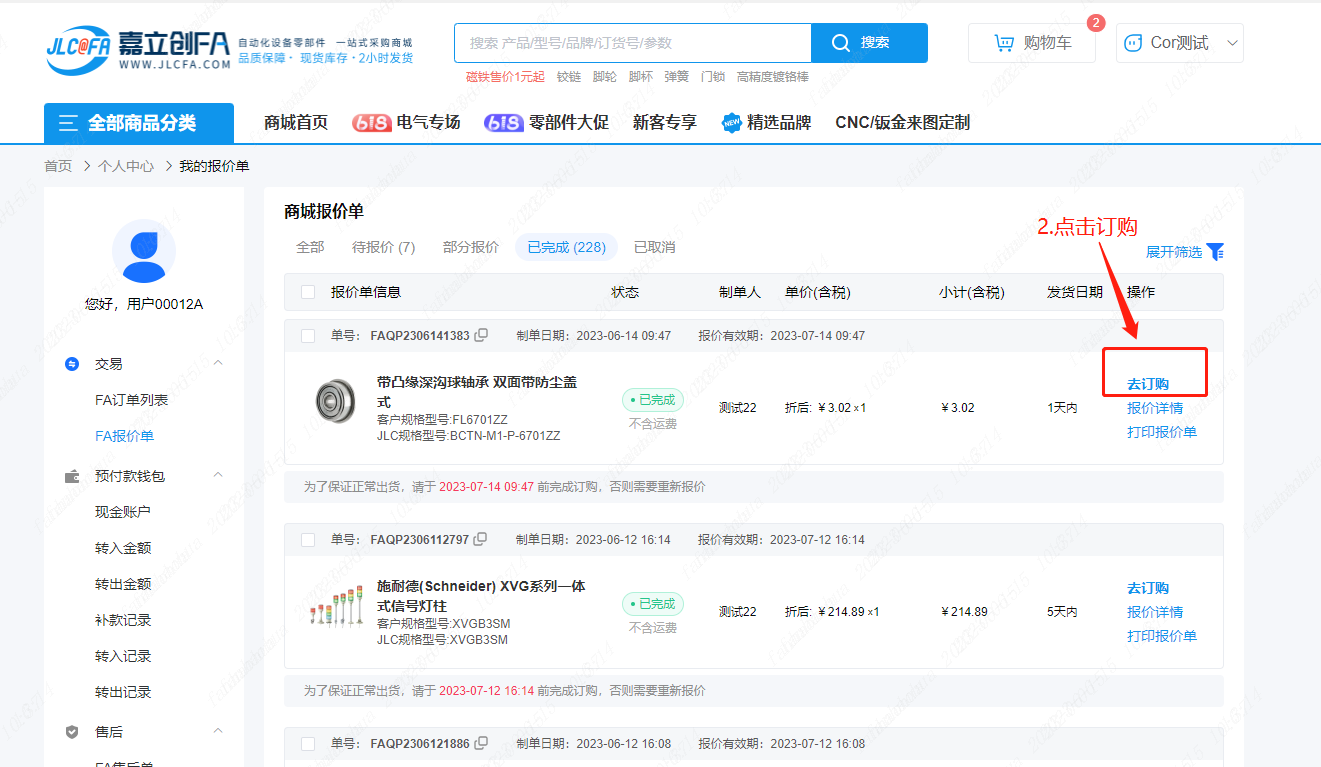Copy order number FAQP2306112797 via copy icon
The width and height of the screenshot is (1321, 767).
point(480,539)
